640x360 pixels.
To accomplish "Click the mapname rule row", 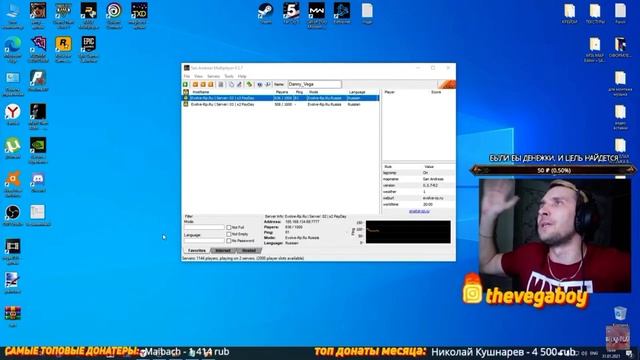I will pyautogui.click(x=419, y=179).
